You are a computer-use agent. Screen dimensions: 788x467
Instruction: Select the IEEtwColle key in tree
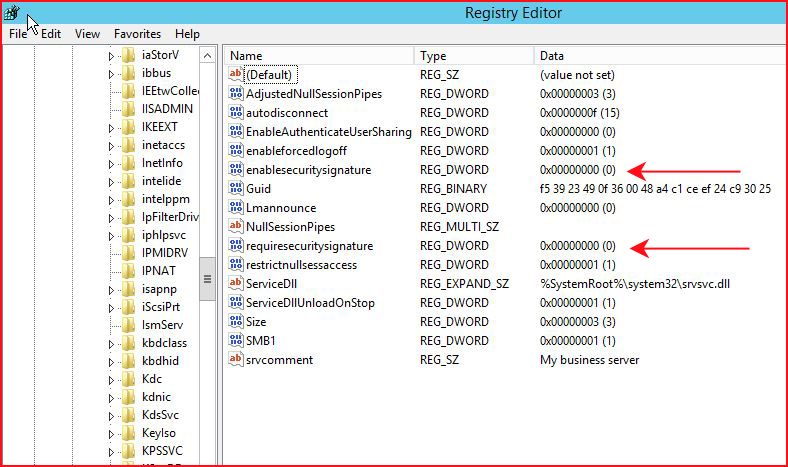(170, 91)
